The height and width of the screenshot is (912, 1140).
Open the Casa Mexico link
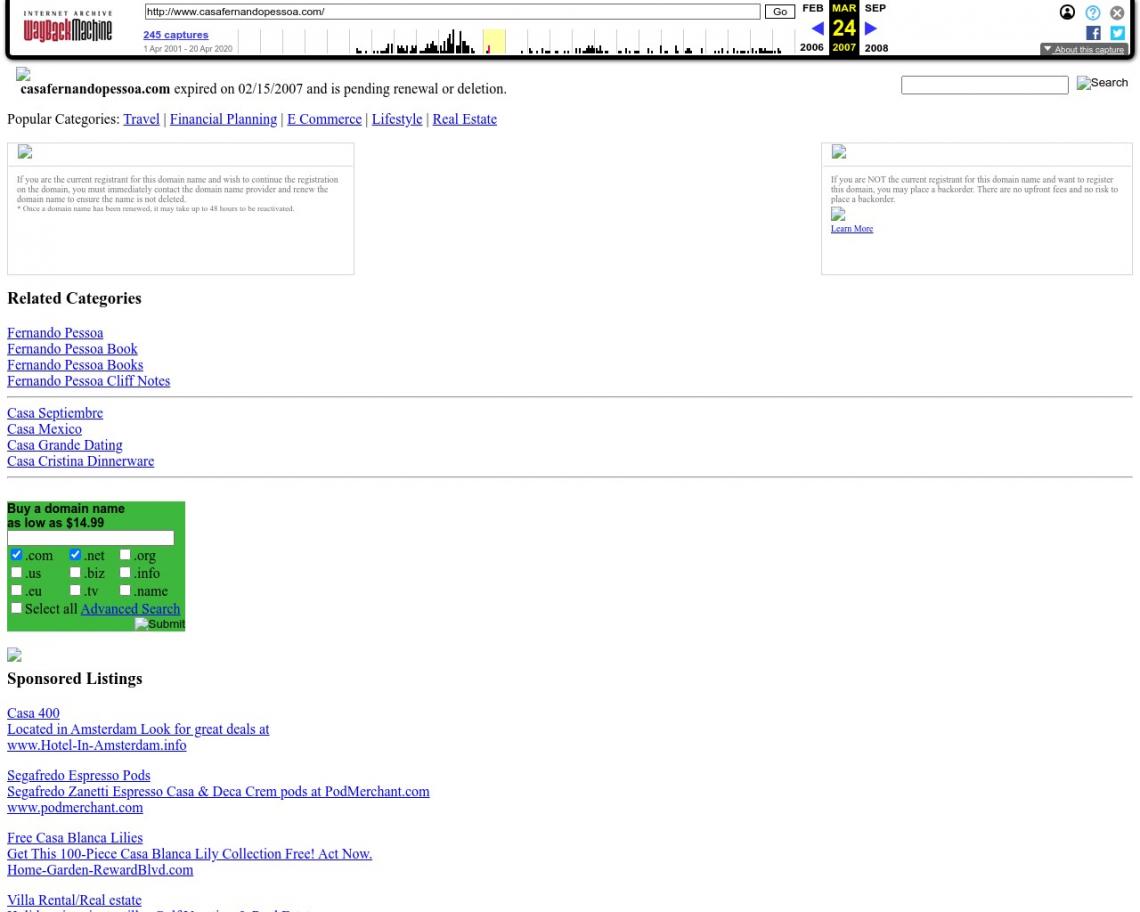pos(44,429)
